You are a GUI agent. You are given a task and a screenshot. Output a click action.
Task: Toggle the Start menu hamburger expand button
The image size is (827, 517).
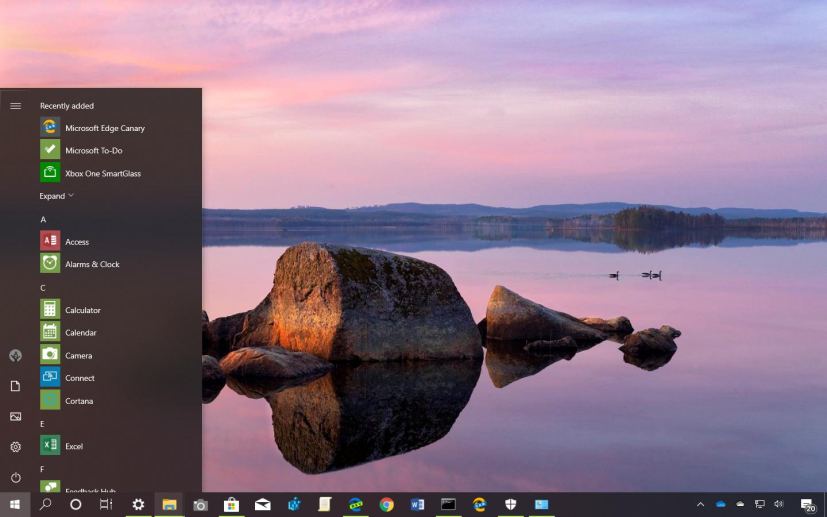pyautogui.click(x=16, y=106)
